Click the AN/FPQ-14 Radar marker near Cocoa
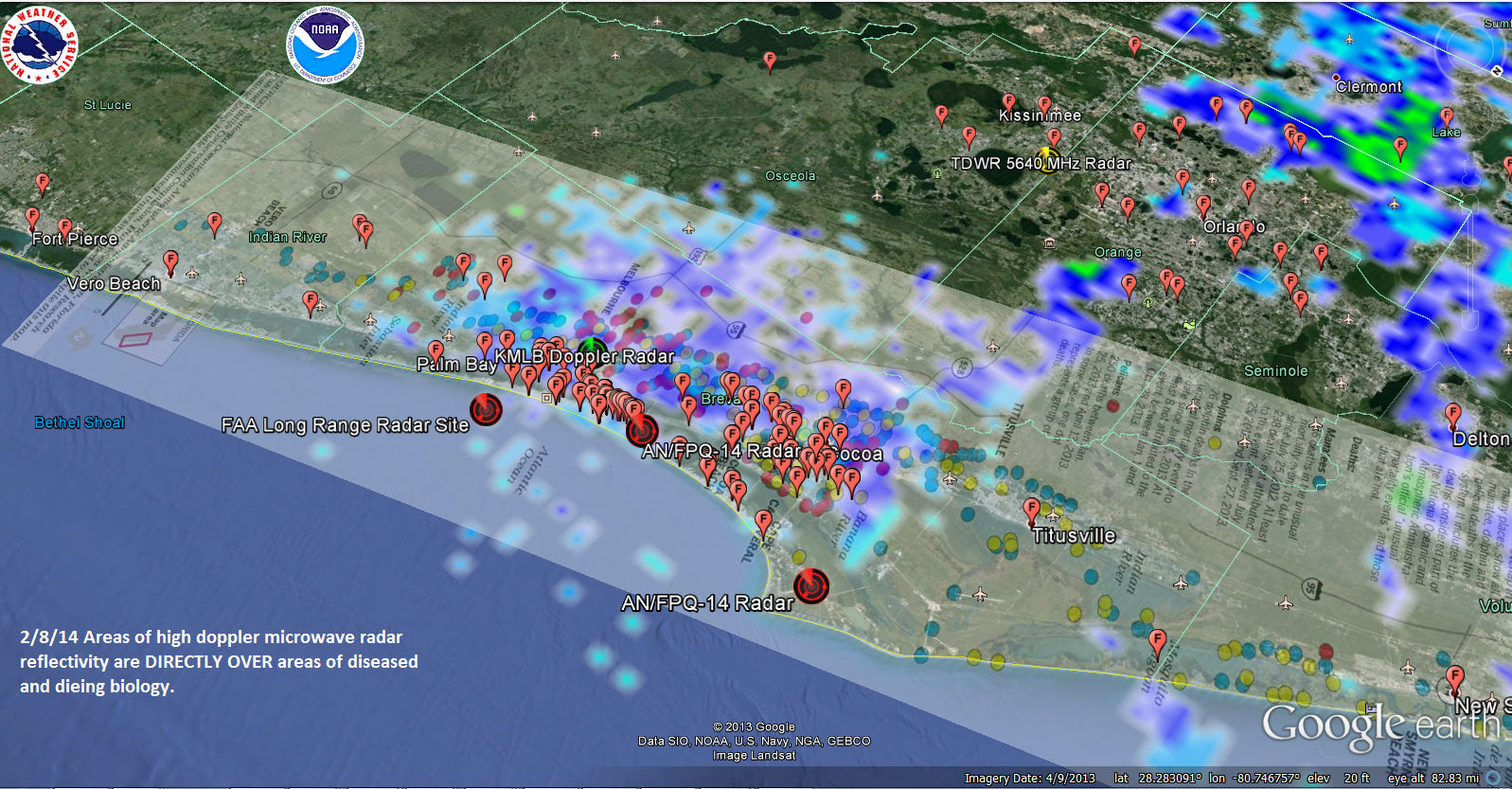This screenshot has height=789, width=1512. coord(641,430)
